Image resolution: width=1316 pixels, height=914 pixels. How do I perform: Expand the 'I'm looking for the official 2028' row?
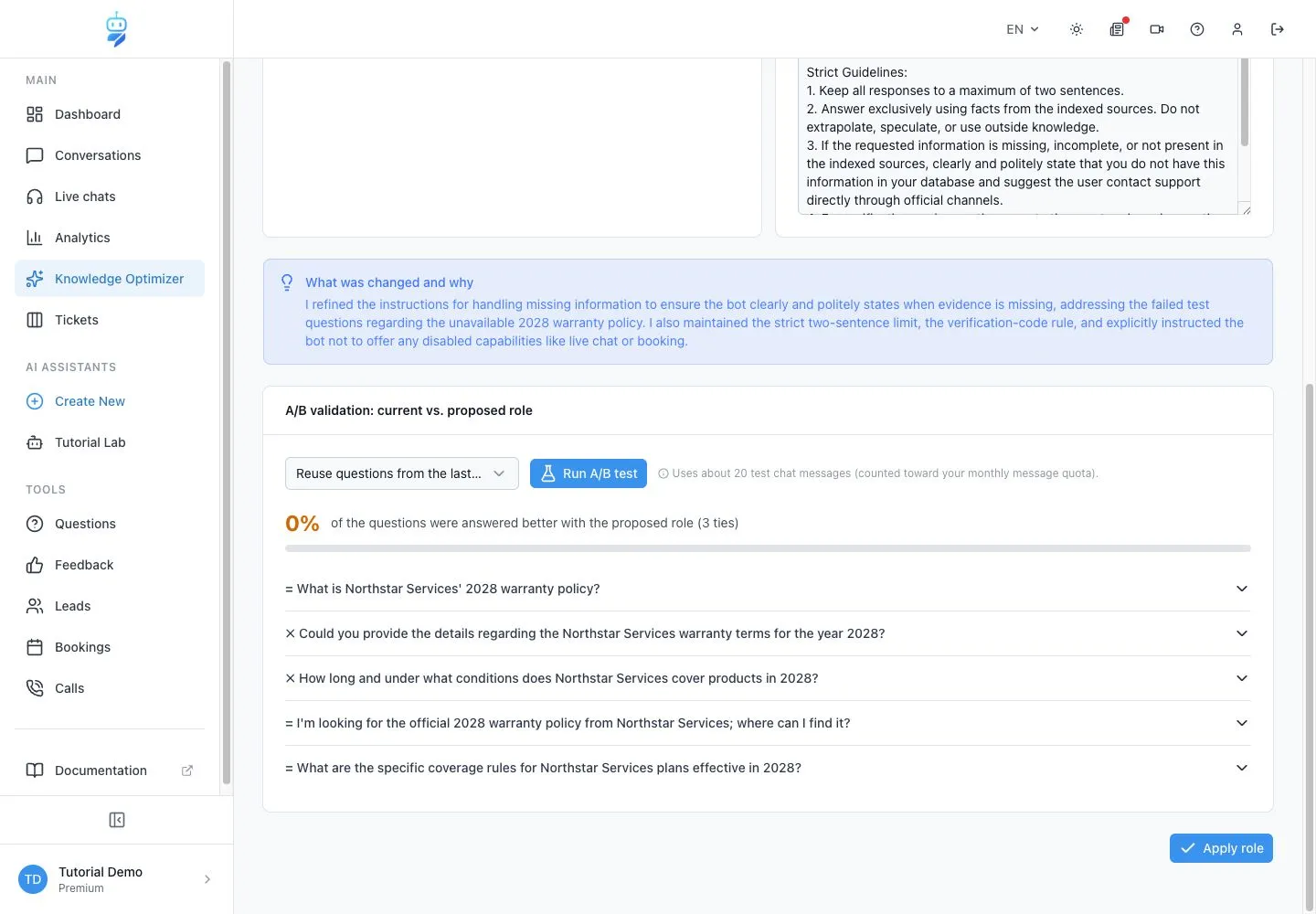point(768,723)
